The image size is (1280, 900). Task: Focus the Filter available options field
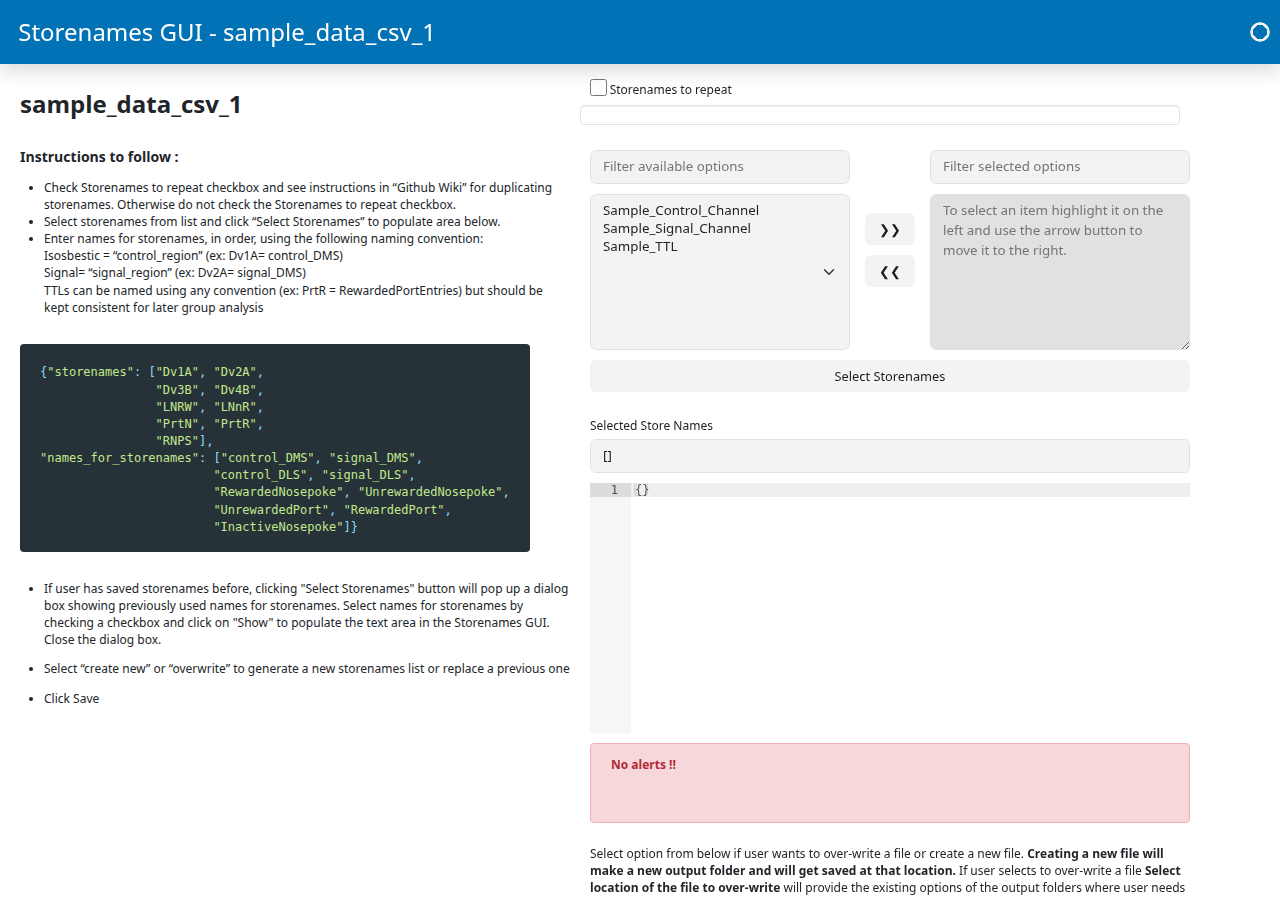coord(720,167)
